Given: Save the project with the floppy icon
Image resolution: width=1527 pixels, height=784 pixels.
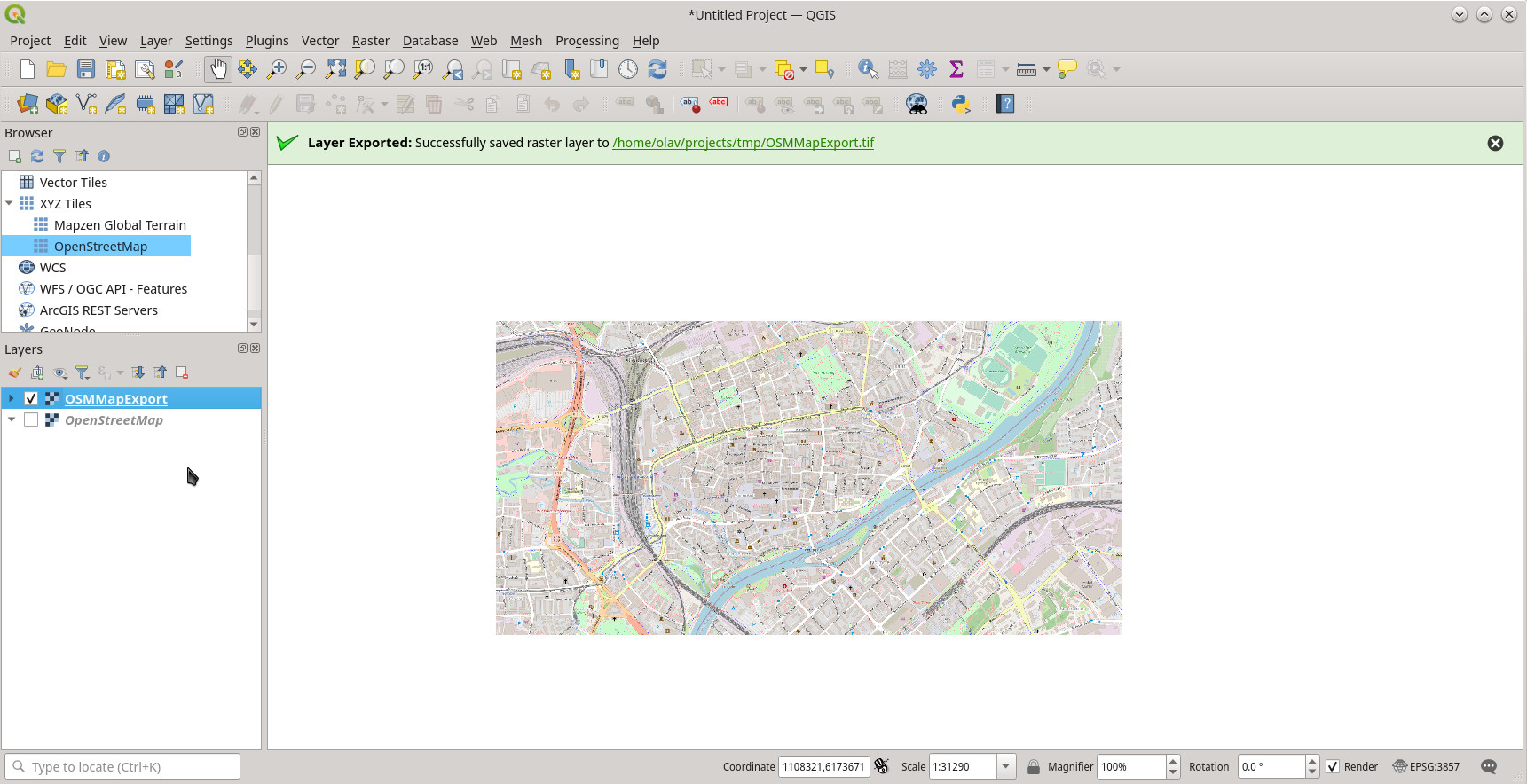Looking at the screenshot, I should tap(86, 69).
